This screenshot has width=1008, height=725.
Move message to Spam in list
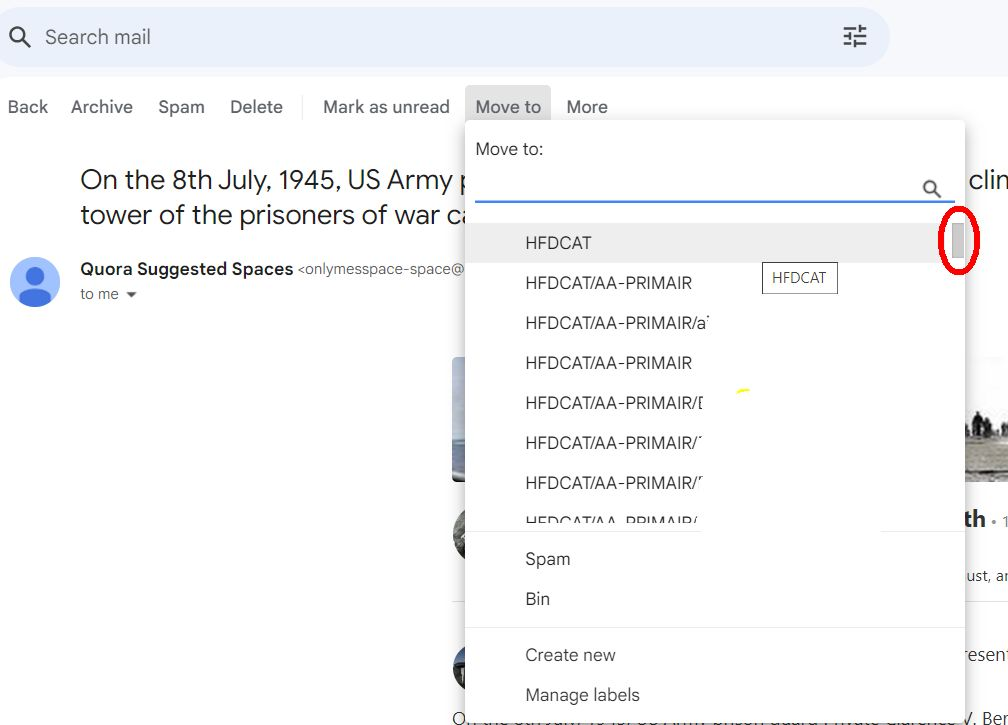click(548, 559)
